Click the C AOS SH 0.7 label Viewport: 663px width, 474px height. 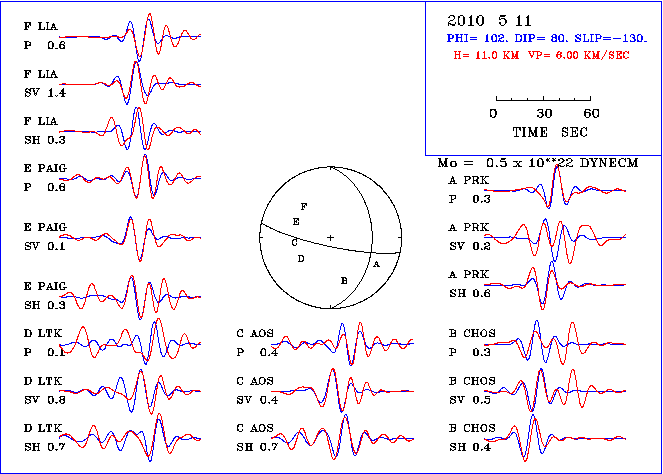coord(258,438)
